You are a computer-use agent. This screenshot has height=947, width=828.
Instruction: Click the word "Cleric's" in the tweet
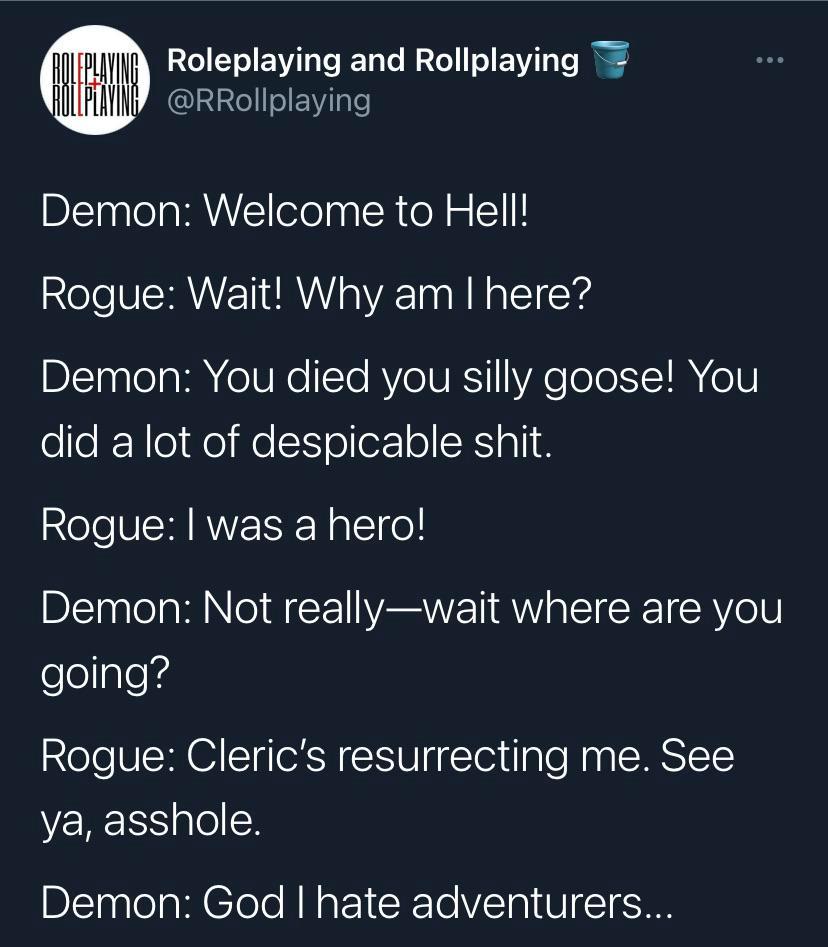click(x=264, y=755)
